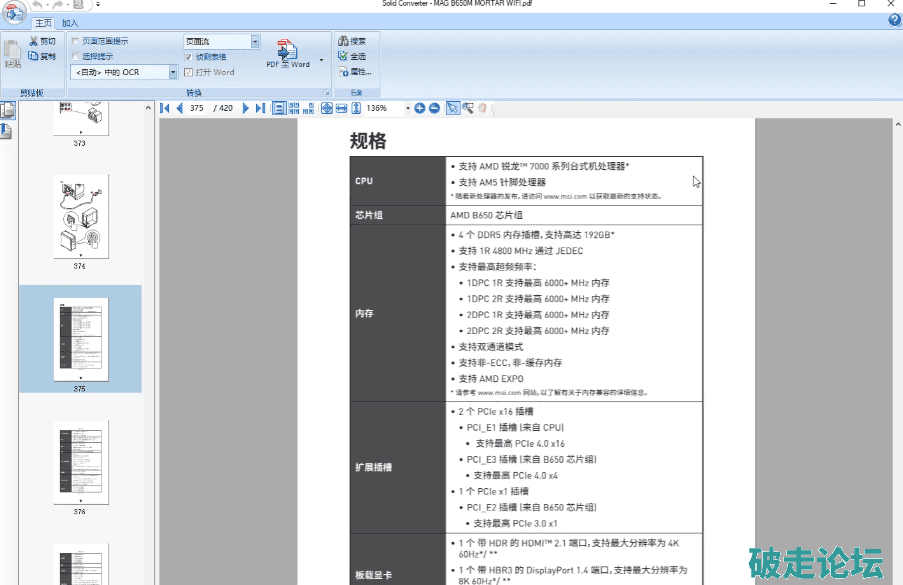The height and width of the screenshot is (585, 903).
Task: Select page 376 thumbnail
Action: pyautogui.click(x=81, y=462)
